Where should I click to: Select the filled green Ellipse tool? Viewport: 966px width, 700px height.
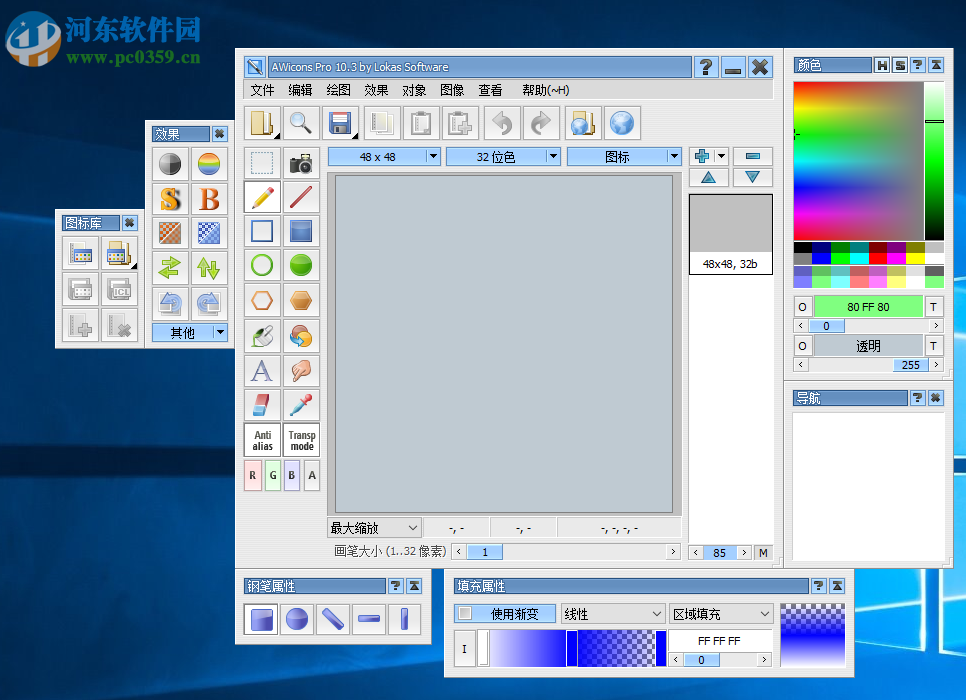[x=301, y=265]
